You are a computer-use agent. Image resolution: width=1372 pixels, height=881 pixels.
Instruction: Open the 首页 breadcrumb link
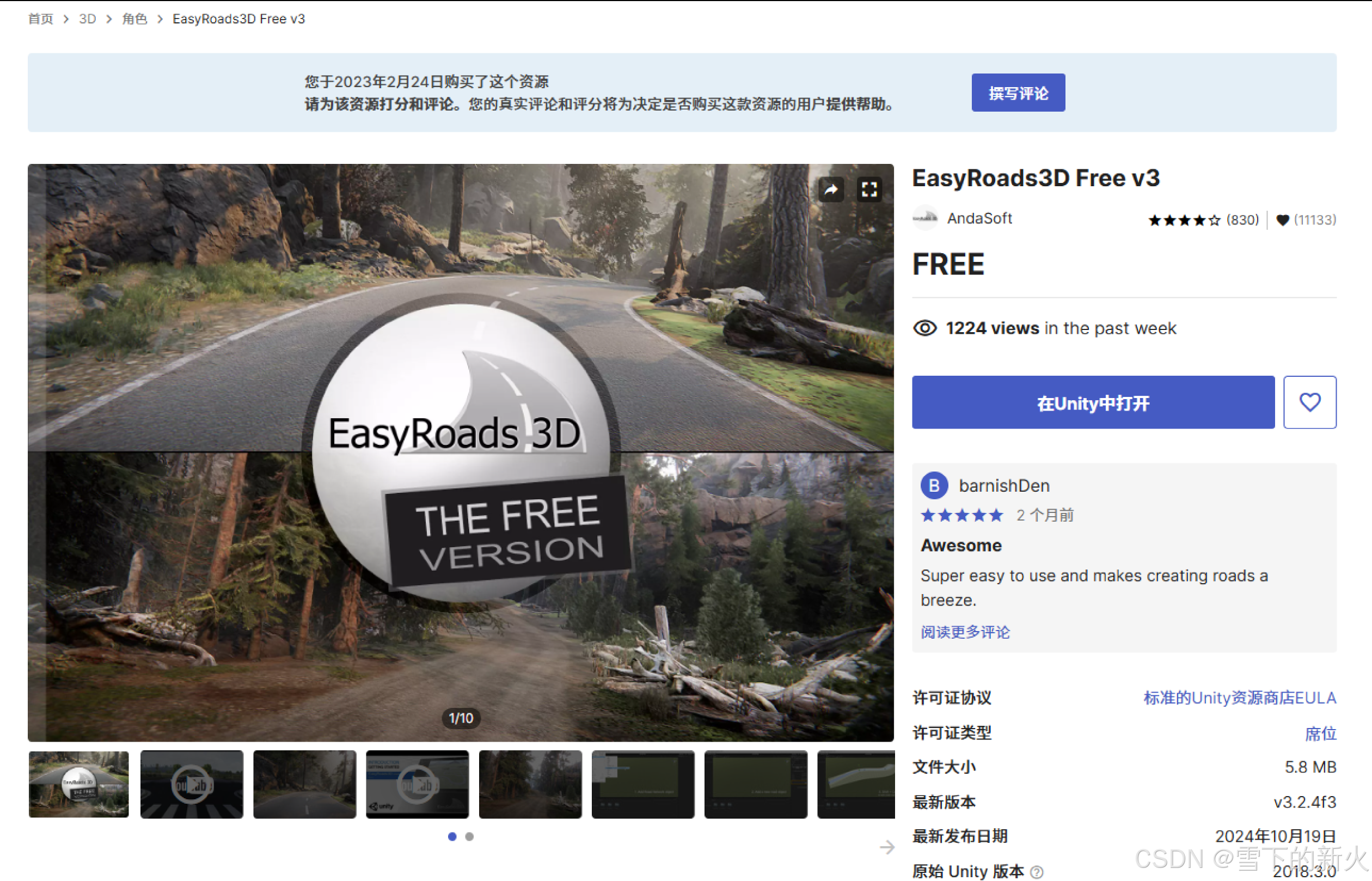coord(40,19)
